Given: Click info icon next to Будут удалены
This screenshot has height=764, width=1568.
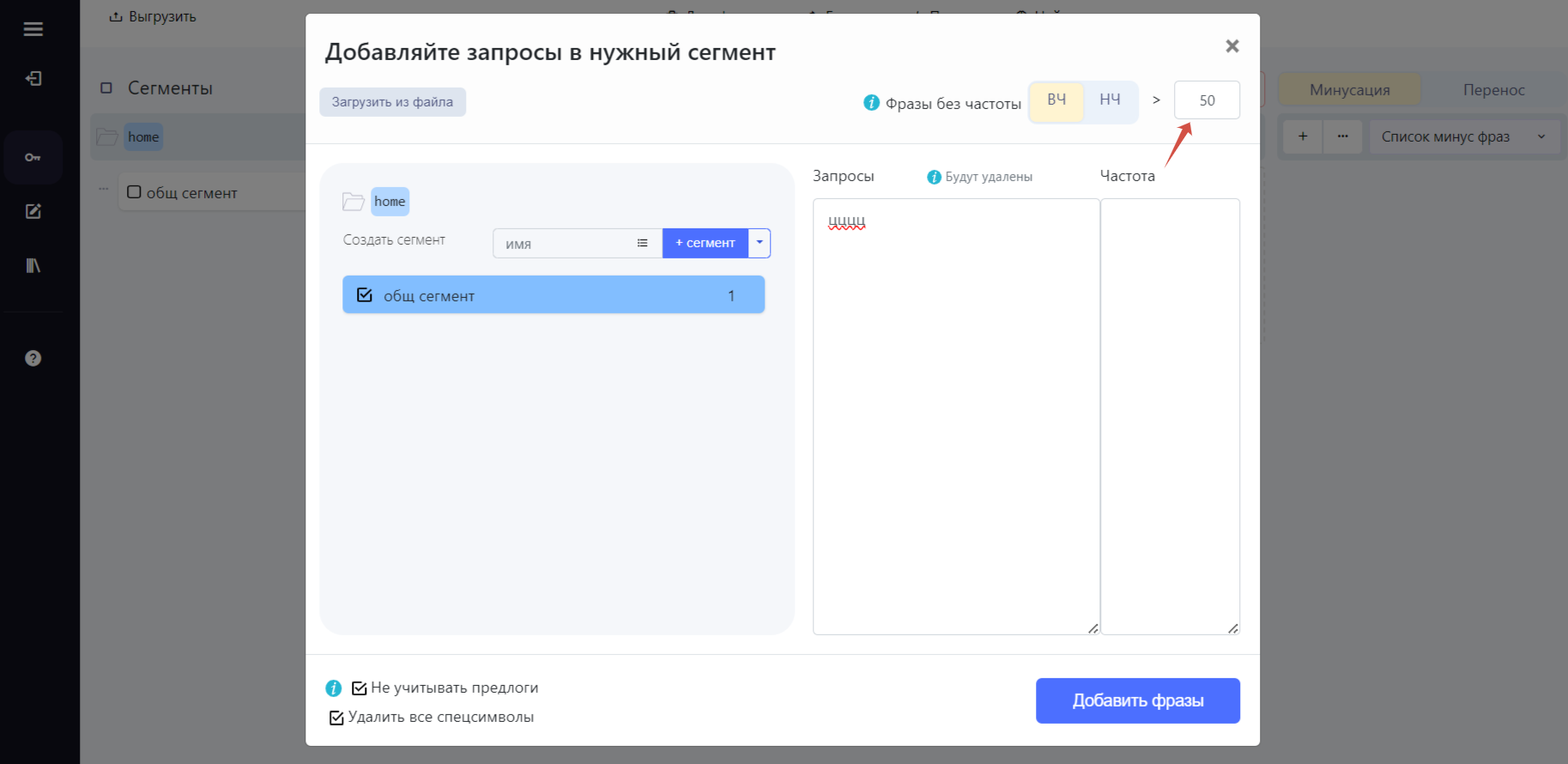Looking at the screenshot, I should click(x=934, y=177).
